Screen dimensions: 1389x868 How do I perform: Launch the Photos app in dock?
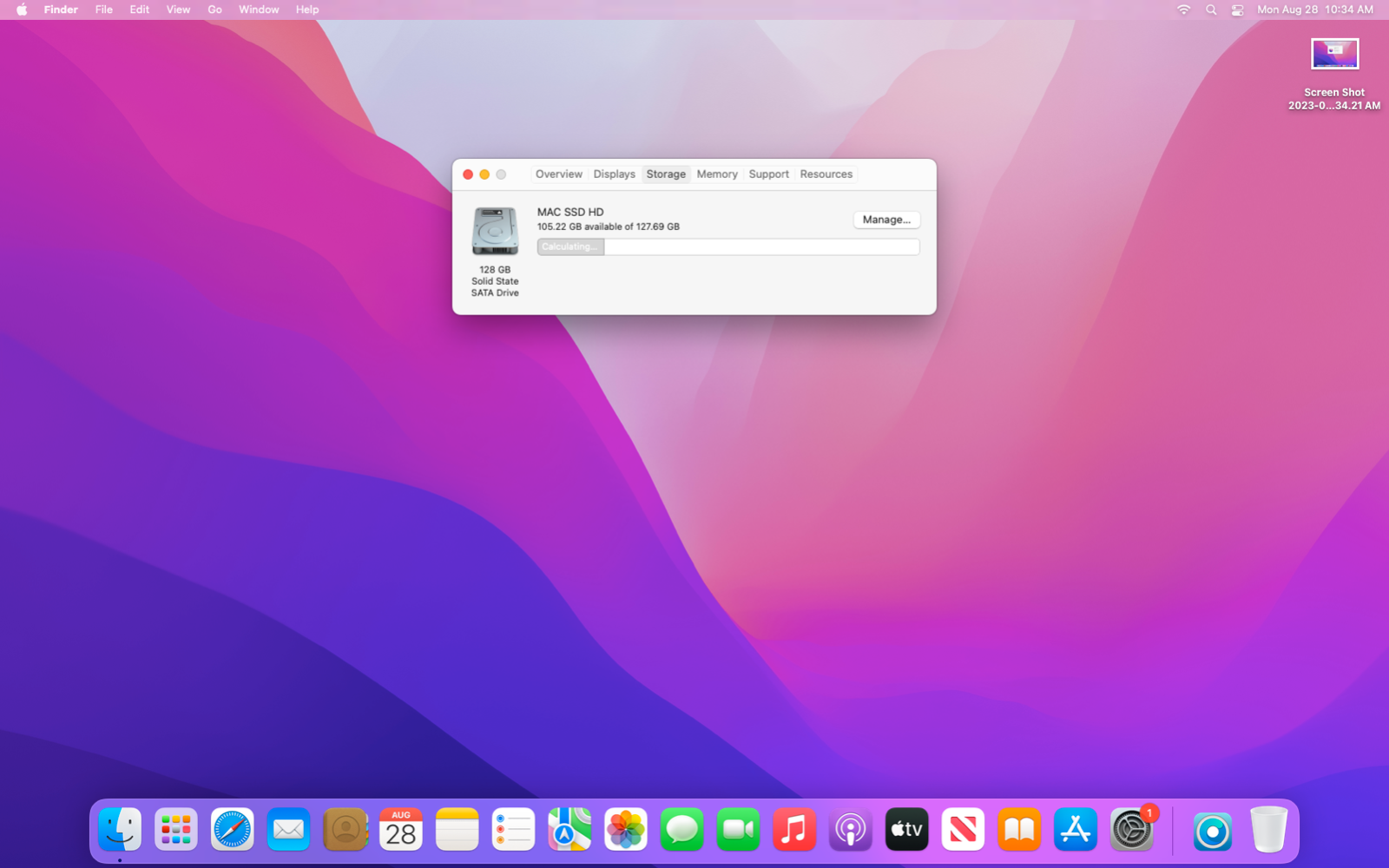tap(625, 830)
